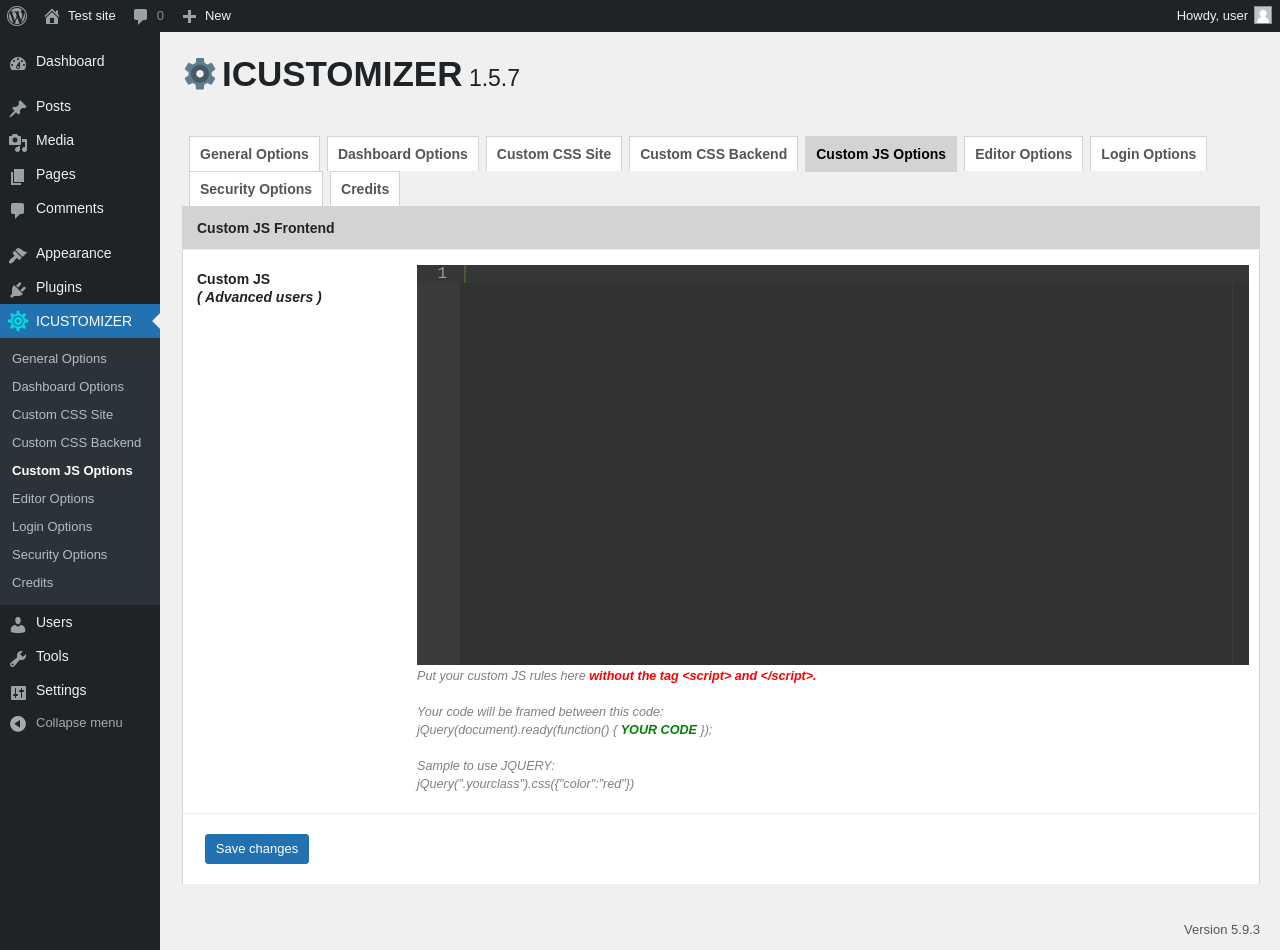Viewport: 1280px width, 950px height.
Task: View the Credits tab
Action: pyautogui.click(x=365, y=189)
